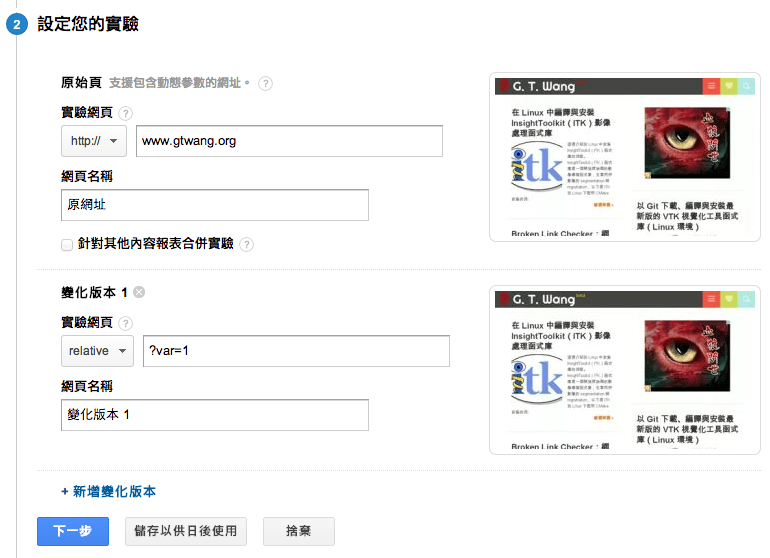Click the ?var=1 URL input field
The image size is (770, 558).
296,351
